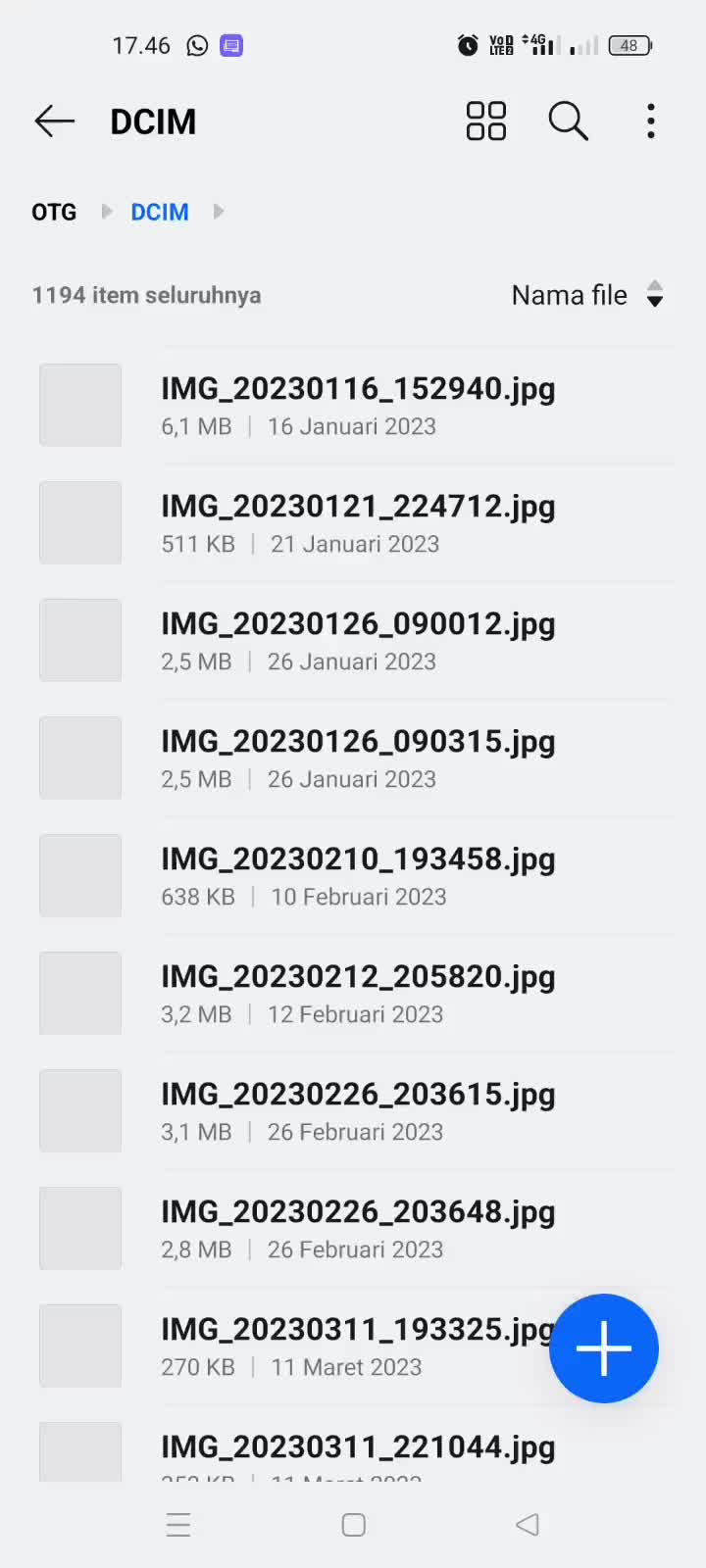
Task: Tap thumbnail of IMG_20230210_193458.jpg
Action: tap(80, 875)
